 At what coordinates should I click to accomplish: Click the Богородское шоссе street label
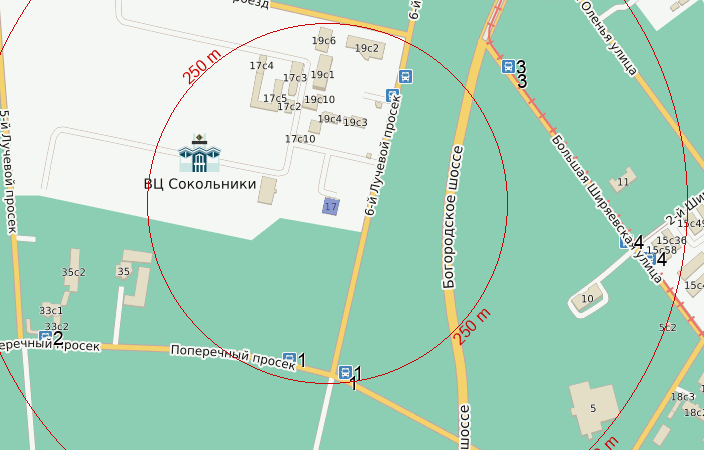pyautogui.click(x=452, y=217)
